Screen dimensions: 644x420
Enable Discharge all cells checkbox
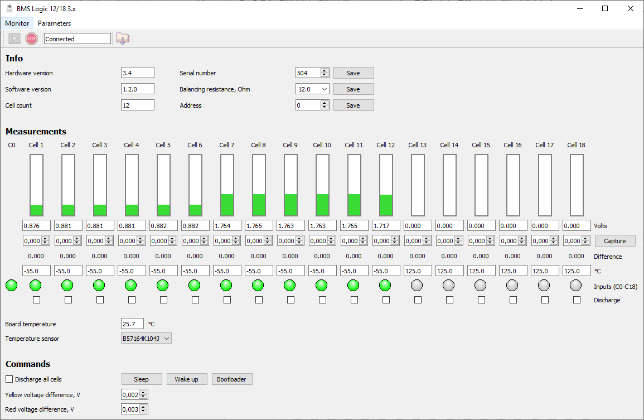(x=9, y=379)
